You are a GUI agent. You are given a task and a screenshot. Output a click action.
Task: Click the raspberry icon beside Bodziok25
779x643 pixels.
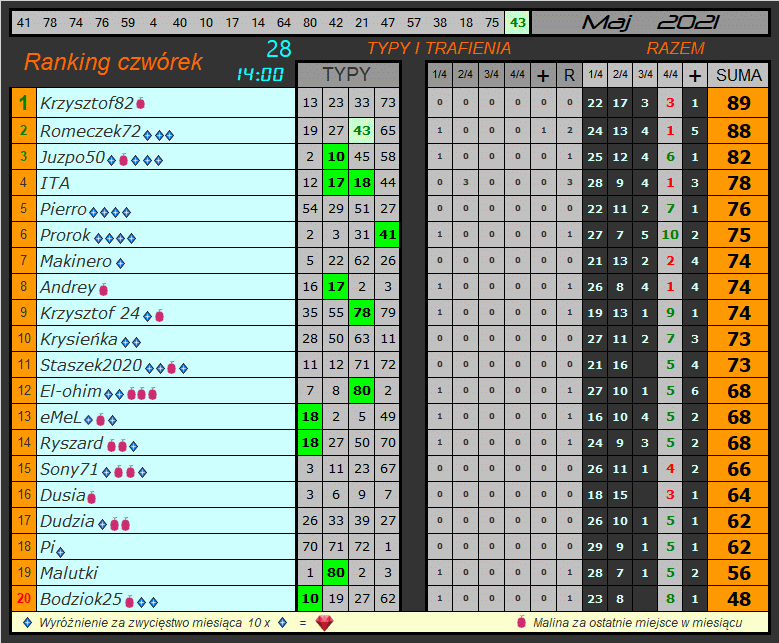(x=130, y=602)
